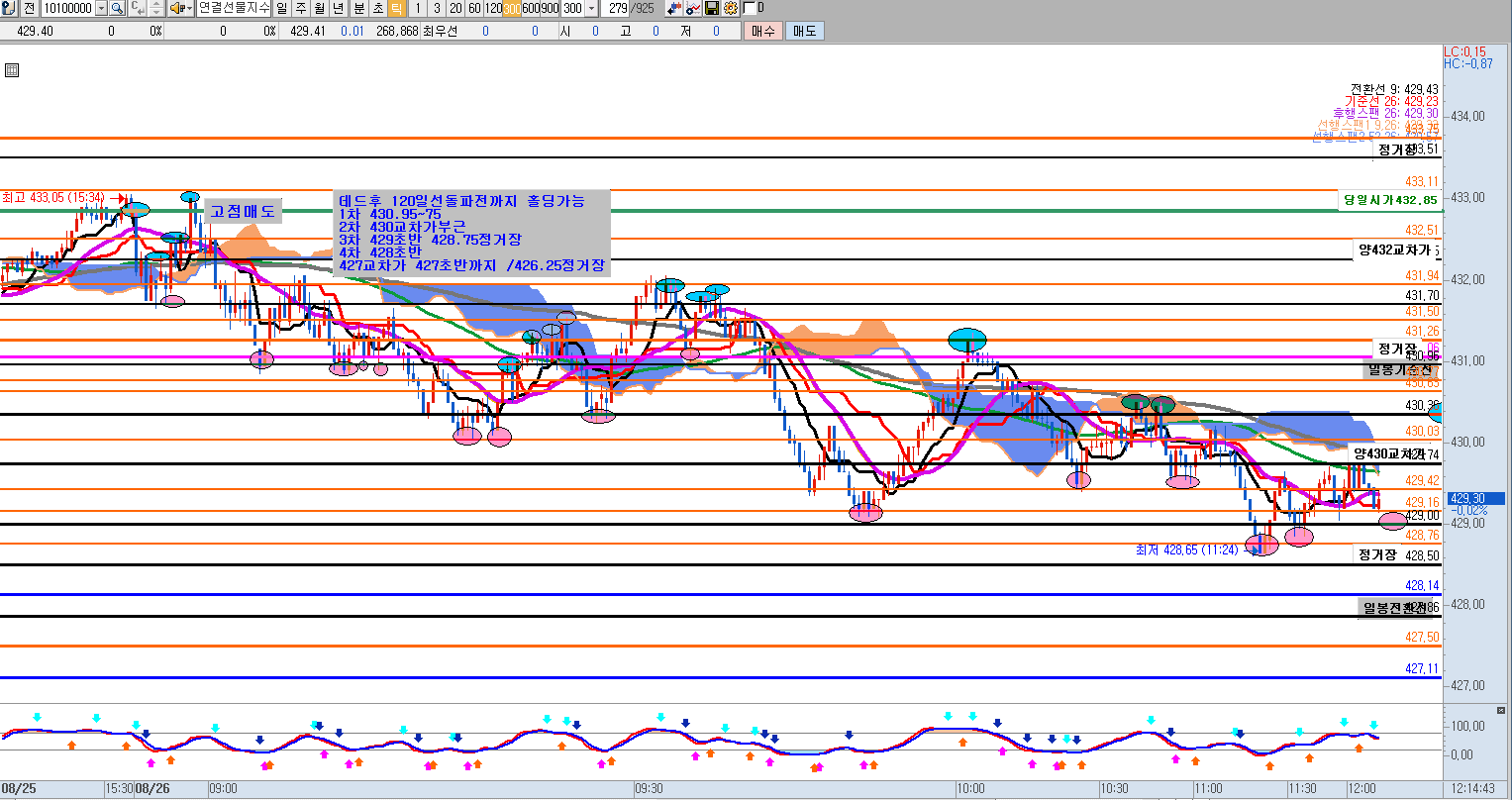Screen dimensions: 1512x800
Task: Click the speaker alert sound icon
Action: pyautogui.click(x=176, y=8)
